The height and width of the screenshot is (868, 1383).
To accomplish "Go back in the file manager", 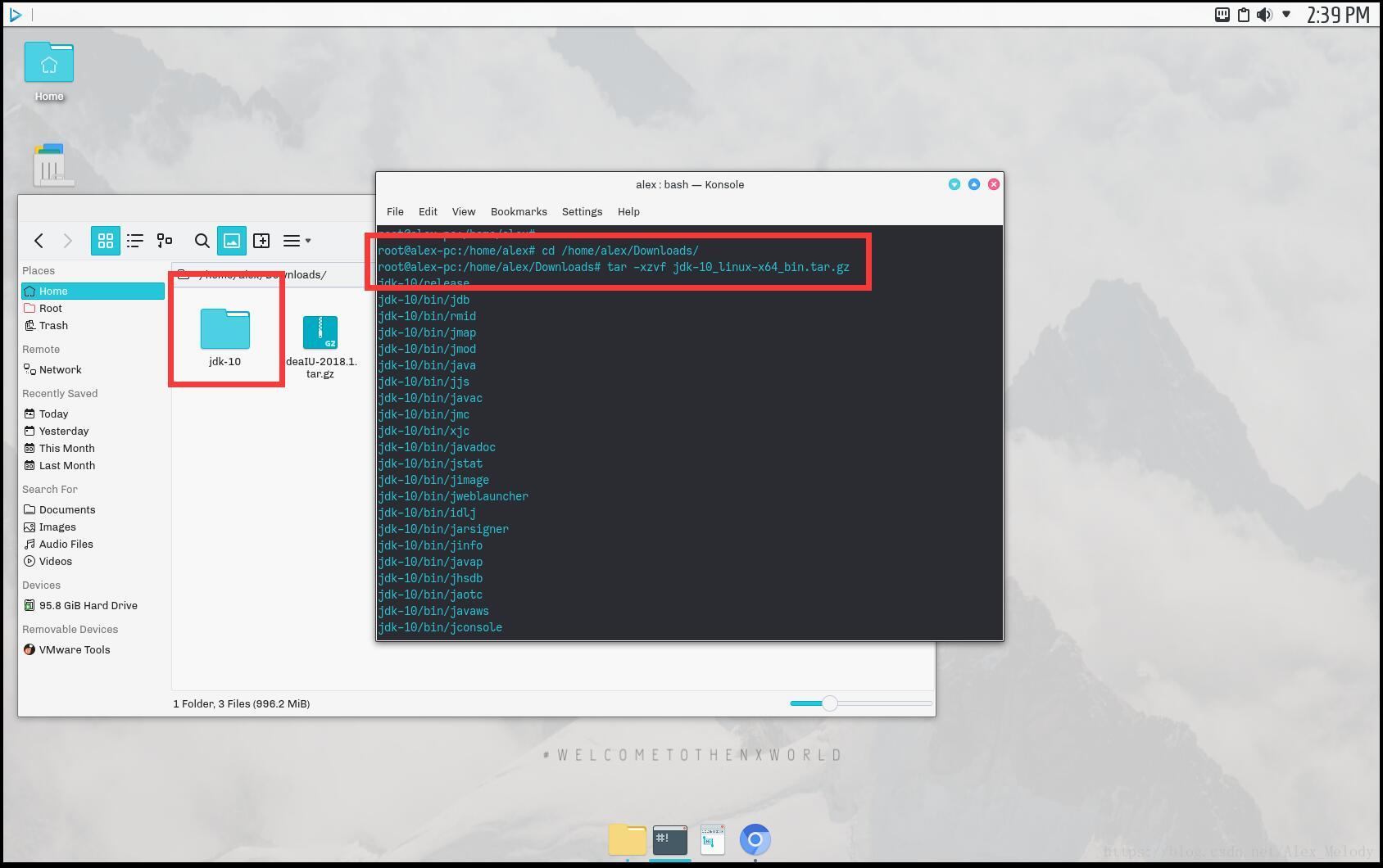I will point(39,241).
